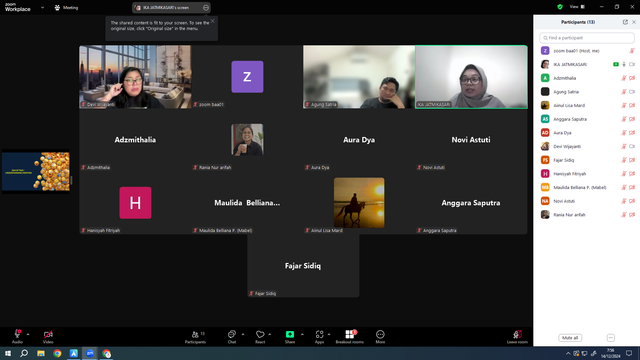Open the Windows Start menu
Image resolution: width=640 pixels, height=360 pixels.
8,353
